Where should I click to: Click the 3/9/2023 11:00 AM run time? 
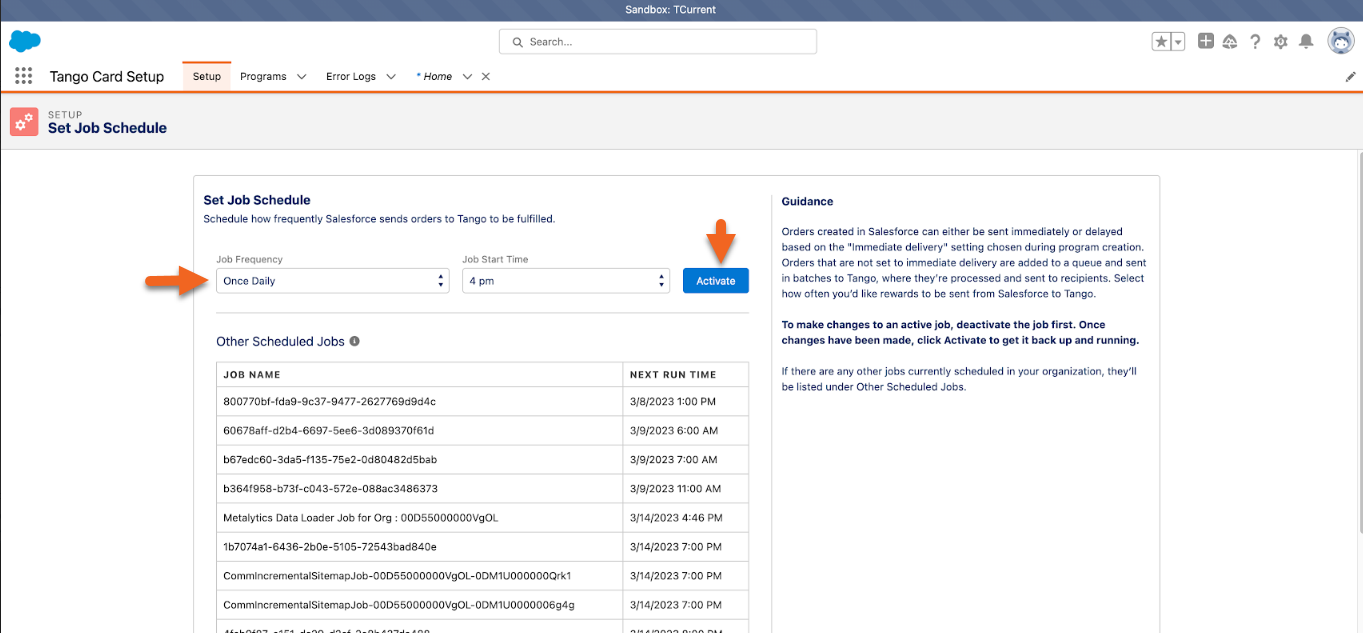(x=675, y=489)
